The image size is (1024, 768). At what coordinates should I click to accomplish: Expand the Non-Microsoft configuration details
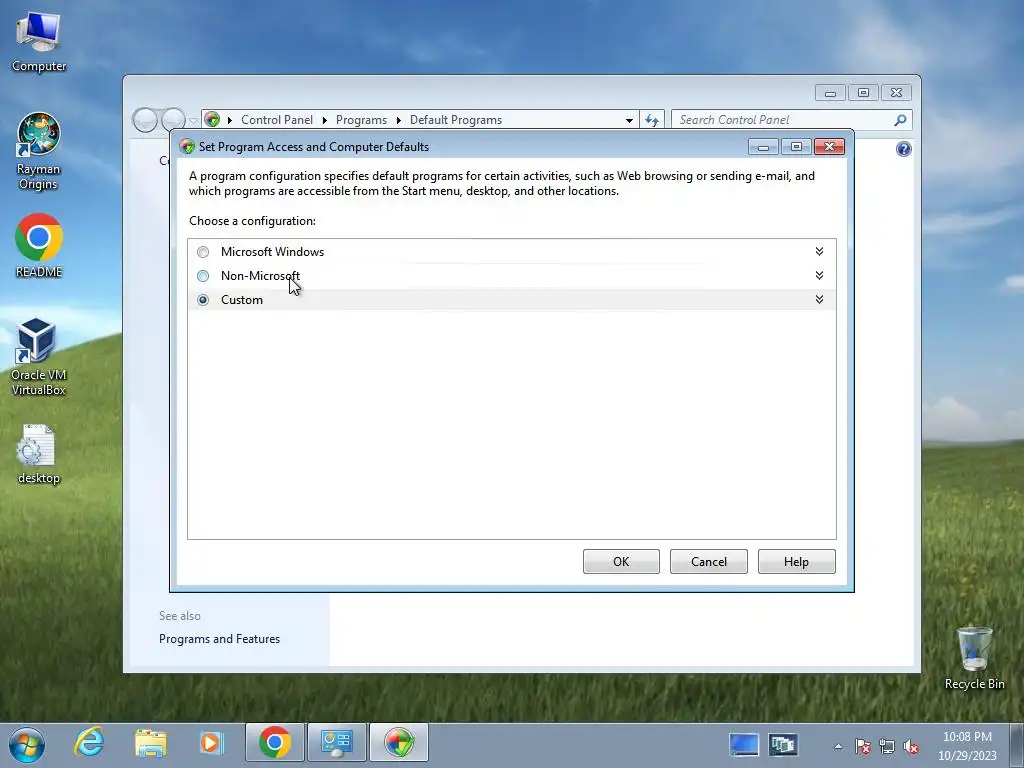(x=819, y=276)
